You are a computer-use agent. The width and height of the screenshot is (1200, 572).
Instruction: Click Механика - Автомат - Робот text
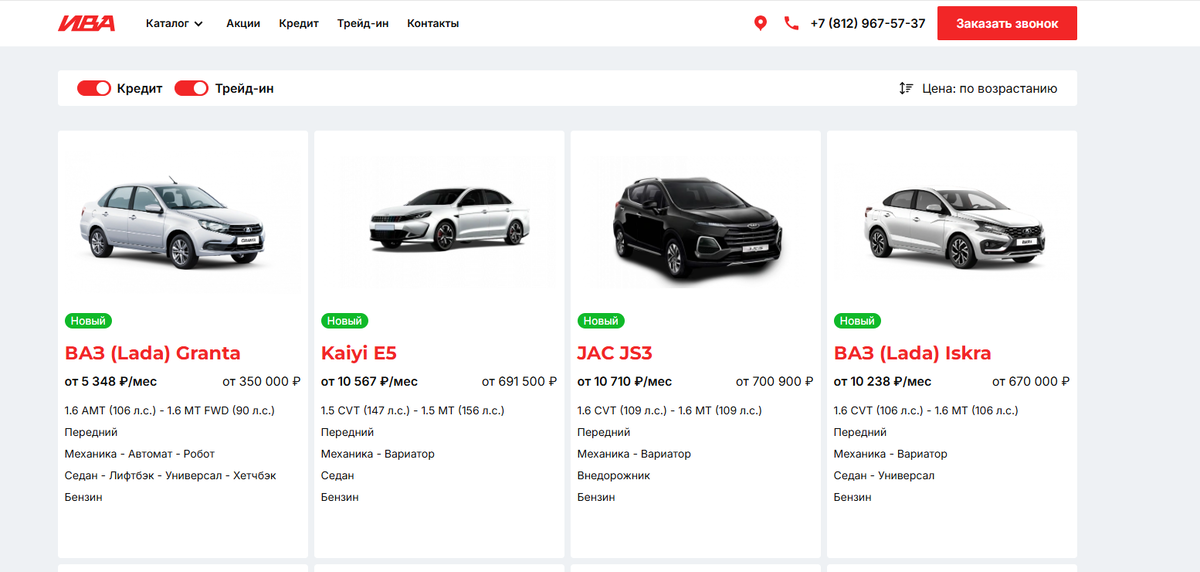(140, 454)
